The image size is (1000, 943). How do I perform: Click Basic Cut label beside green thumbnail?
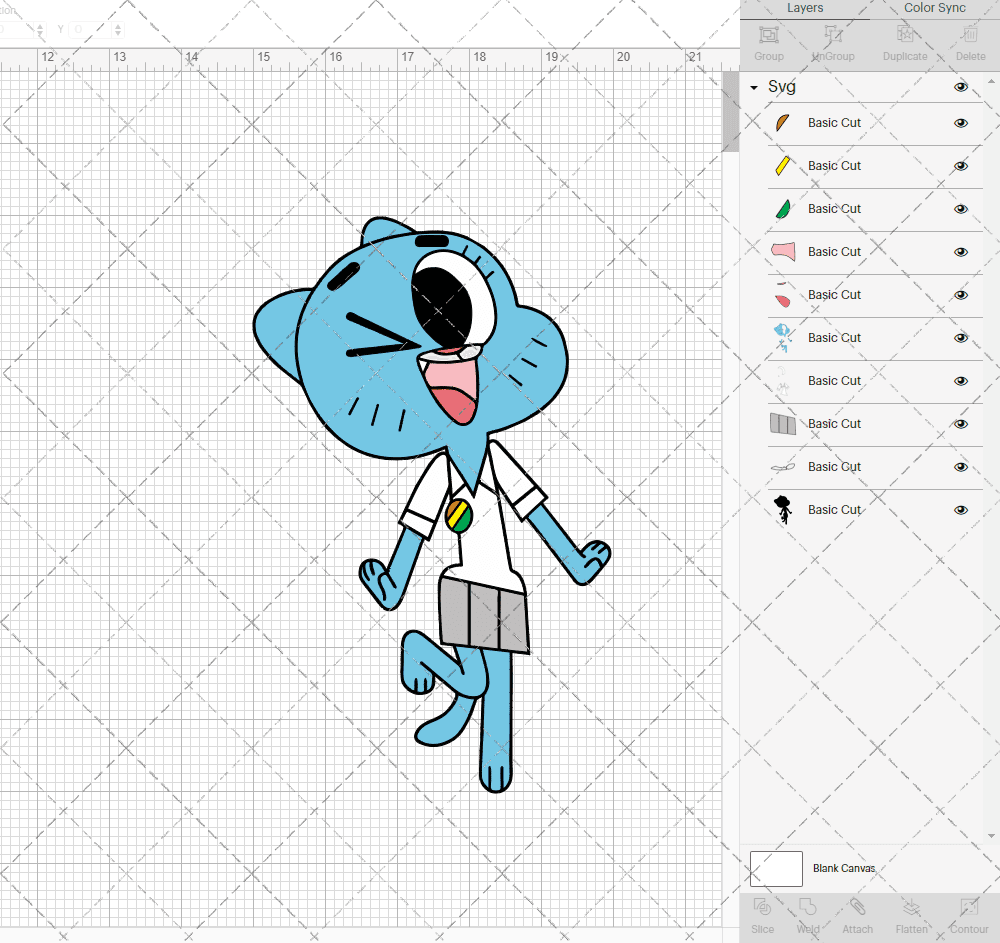pos(834,209)
